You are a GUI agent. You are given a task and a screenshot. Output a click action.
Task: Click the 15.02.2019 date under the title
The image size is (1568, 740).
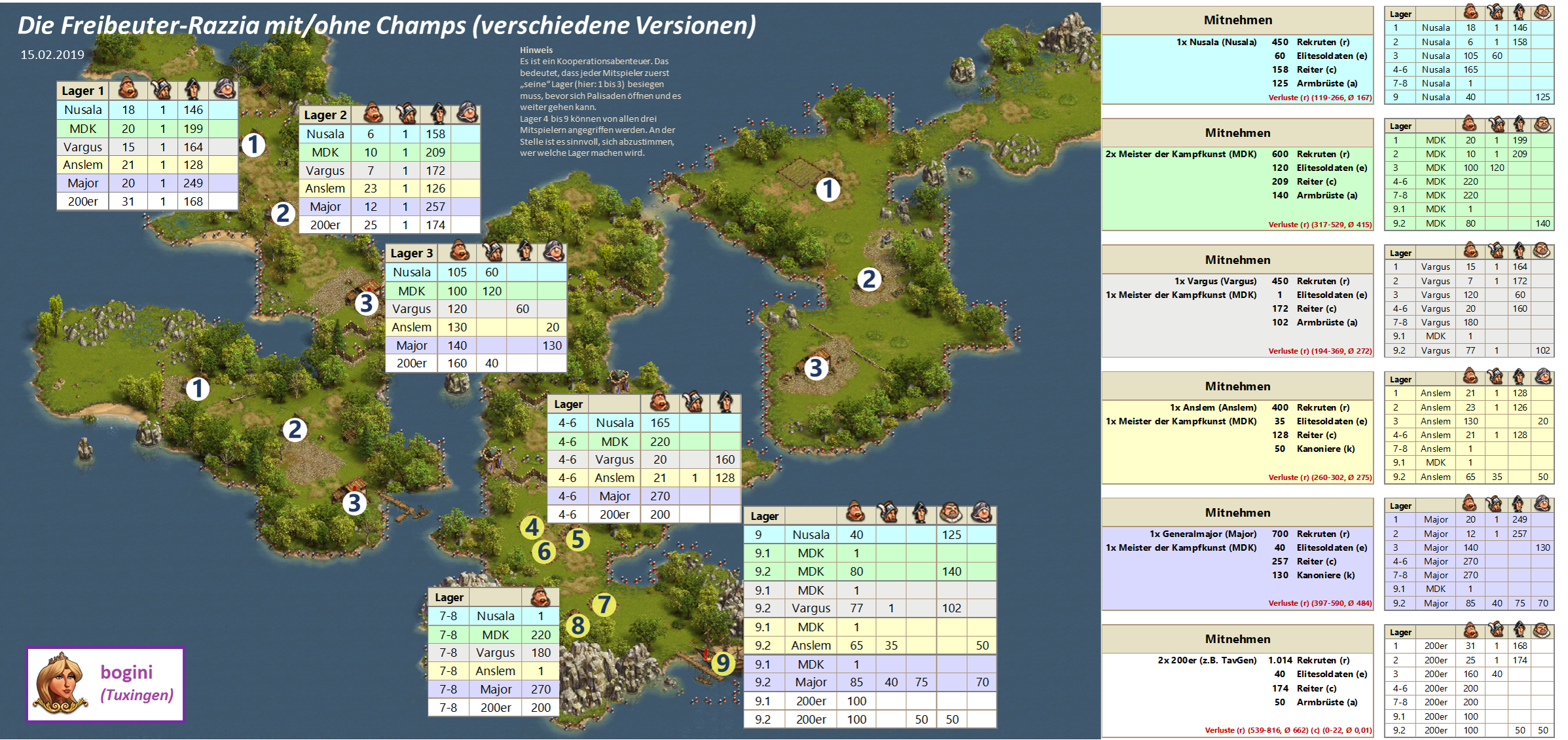pos(52,55)
